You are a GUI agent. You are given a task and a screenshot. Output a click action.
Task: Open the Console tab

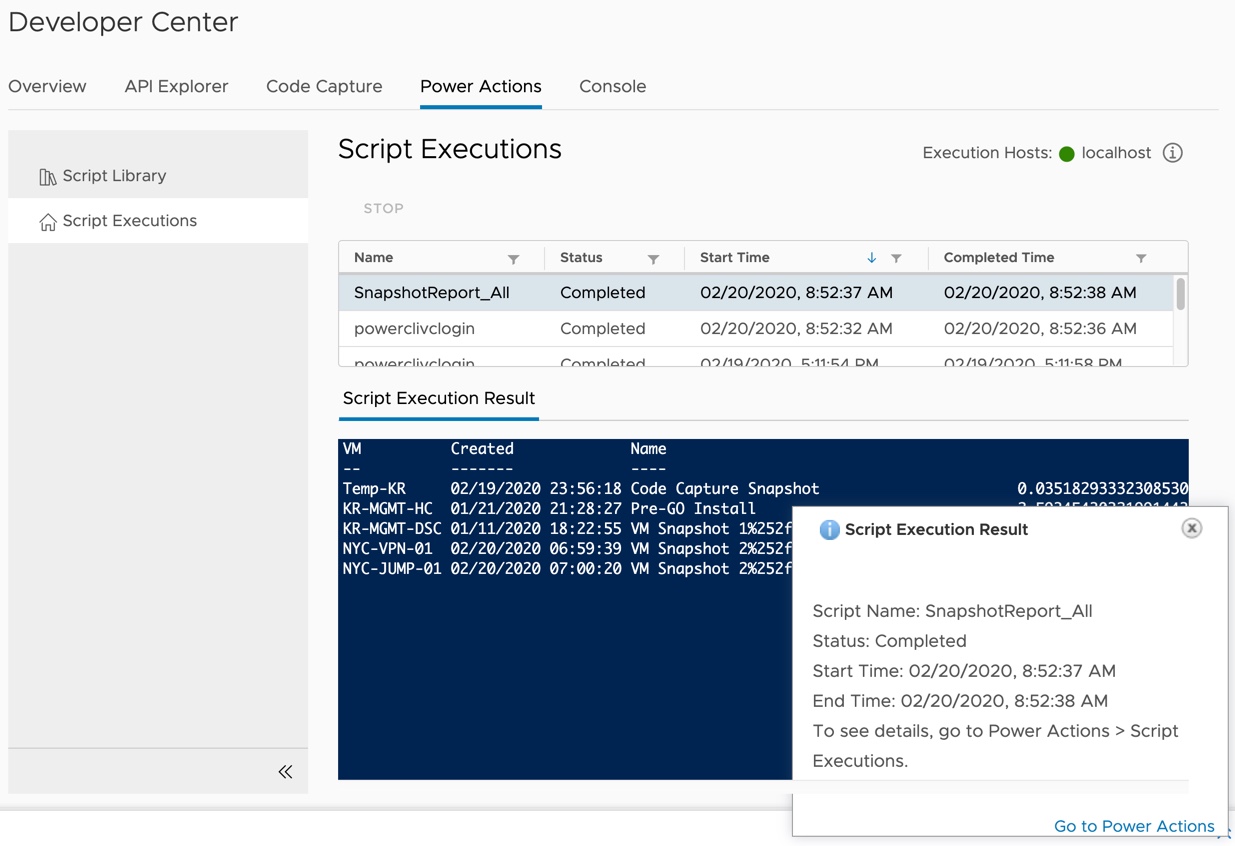tap(612, 86)
